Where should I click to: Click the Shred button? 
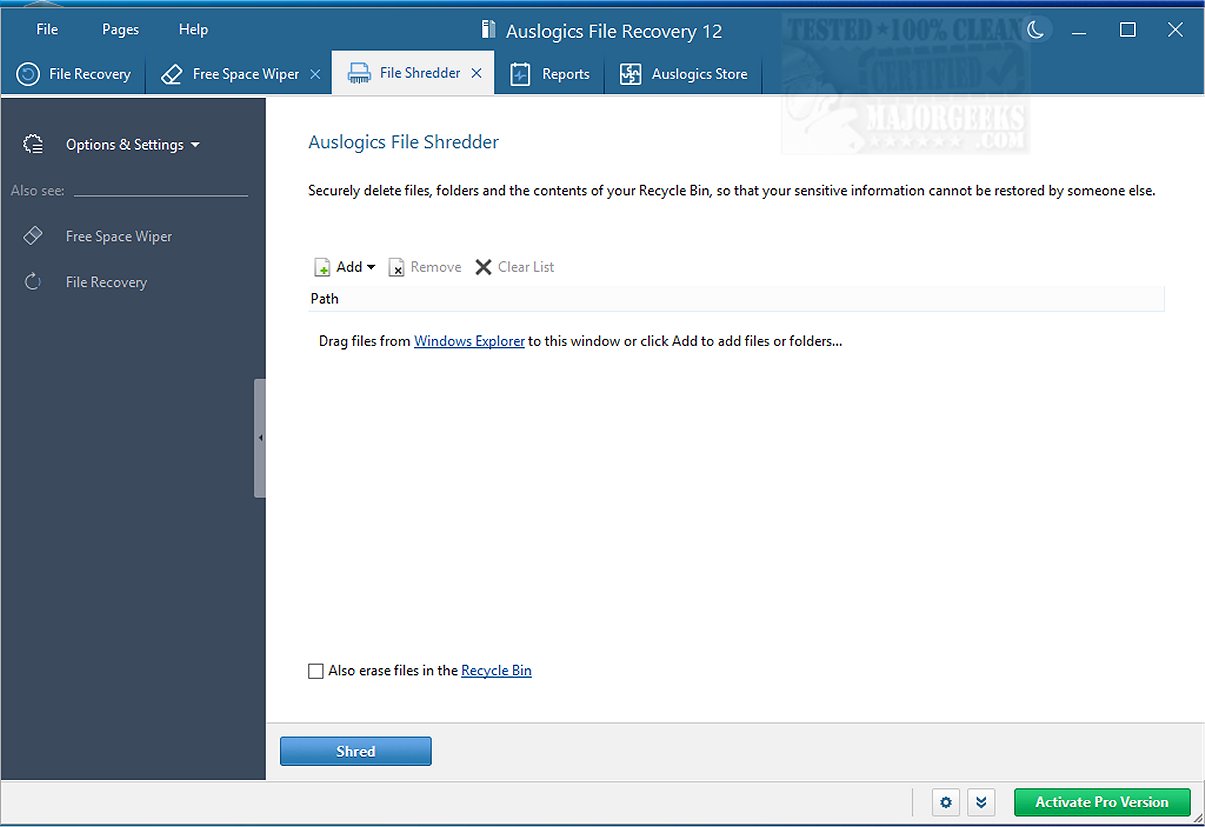(x=355, y=751)
